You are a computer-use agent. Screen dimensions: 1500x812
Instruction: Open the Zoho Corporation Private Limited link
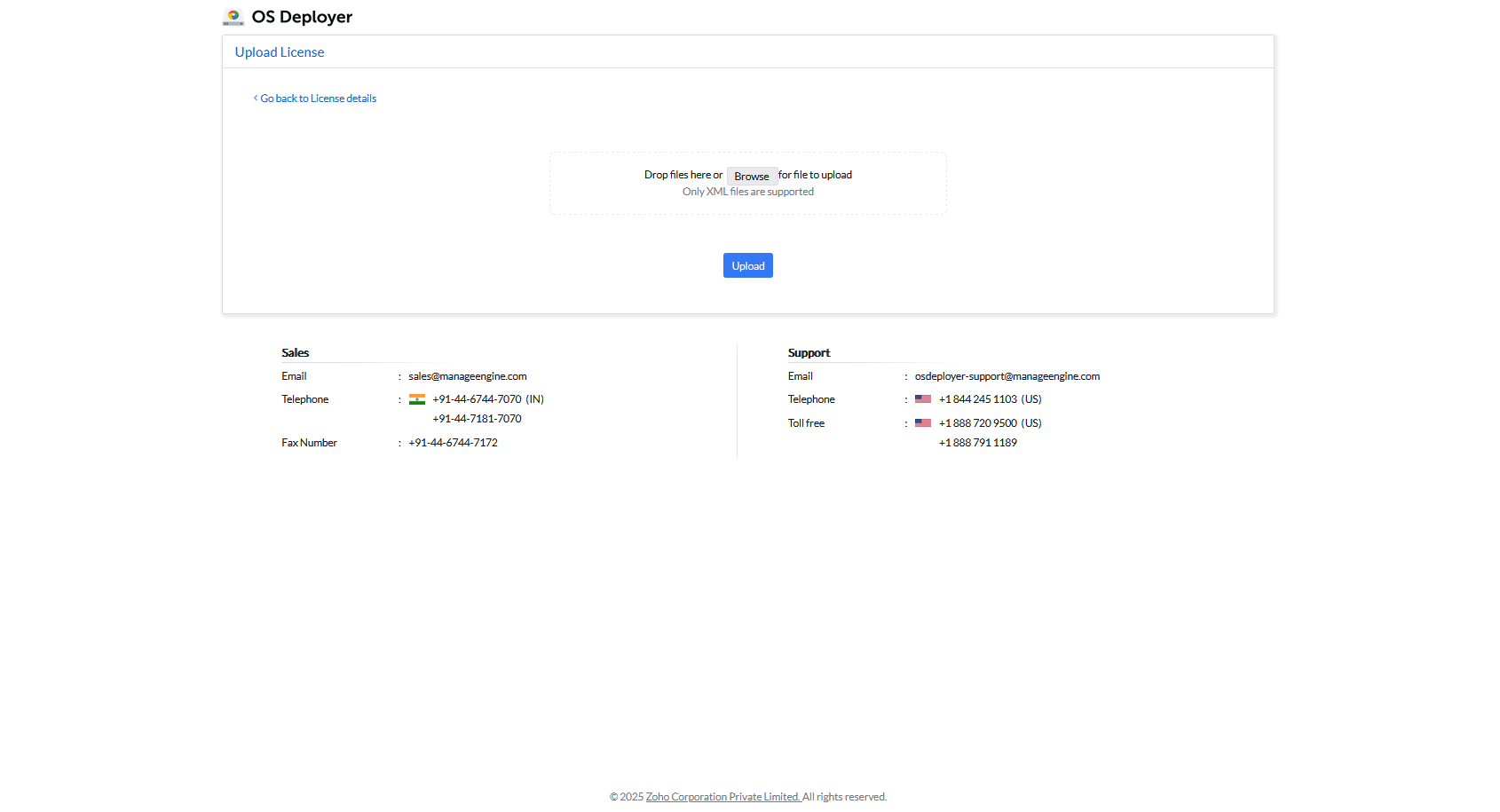click(x=722, y=796)
